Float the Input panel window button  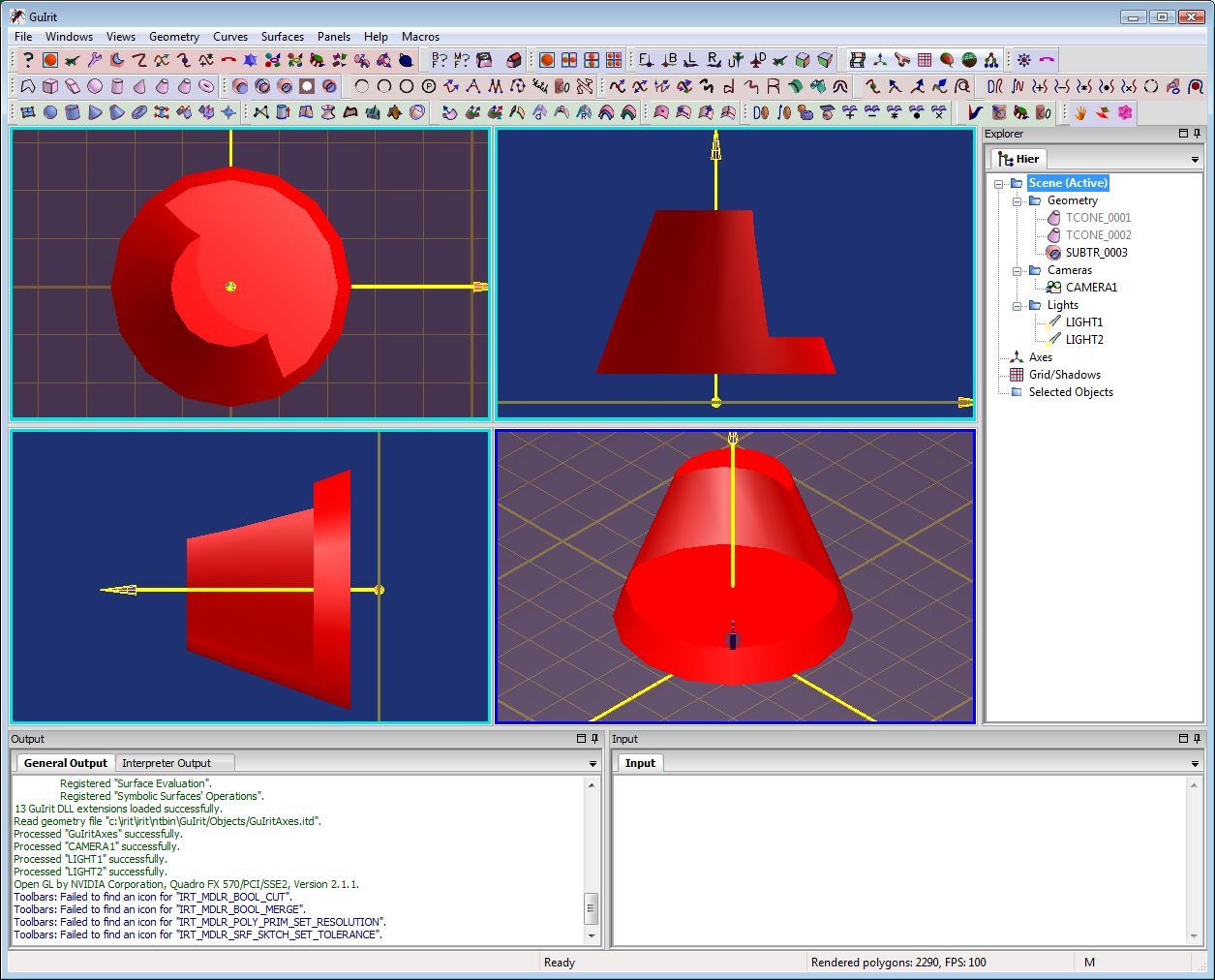tap(1183, 739)
